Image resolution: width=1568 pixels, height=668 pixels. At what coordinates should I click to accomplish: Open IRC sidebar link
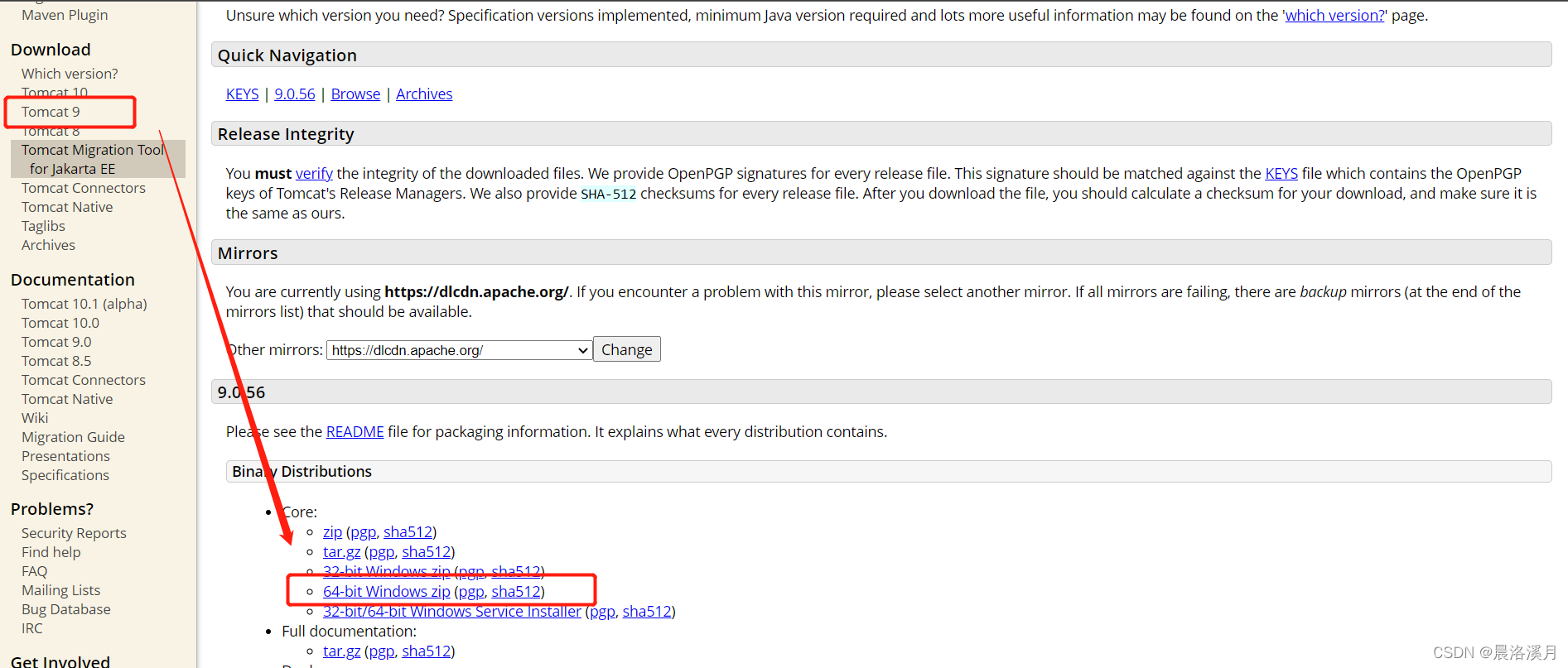(x=32, y=628)
